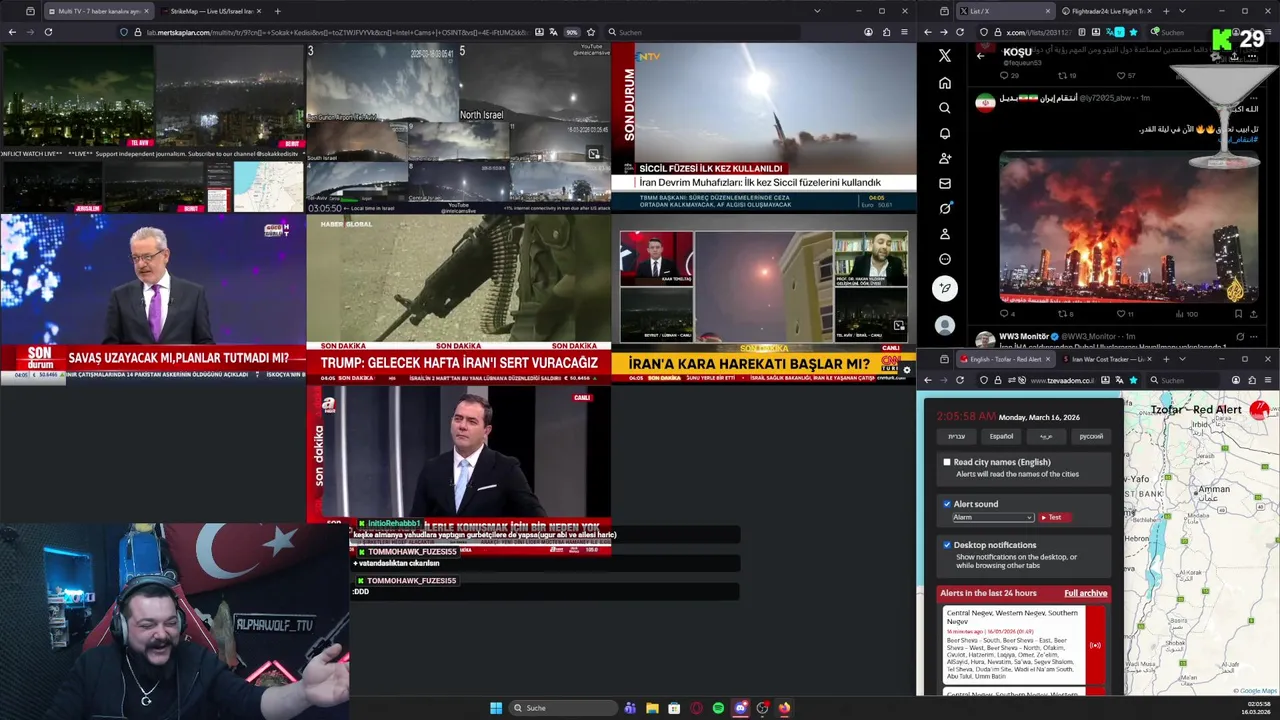Click X compose post button

point(945,289)
